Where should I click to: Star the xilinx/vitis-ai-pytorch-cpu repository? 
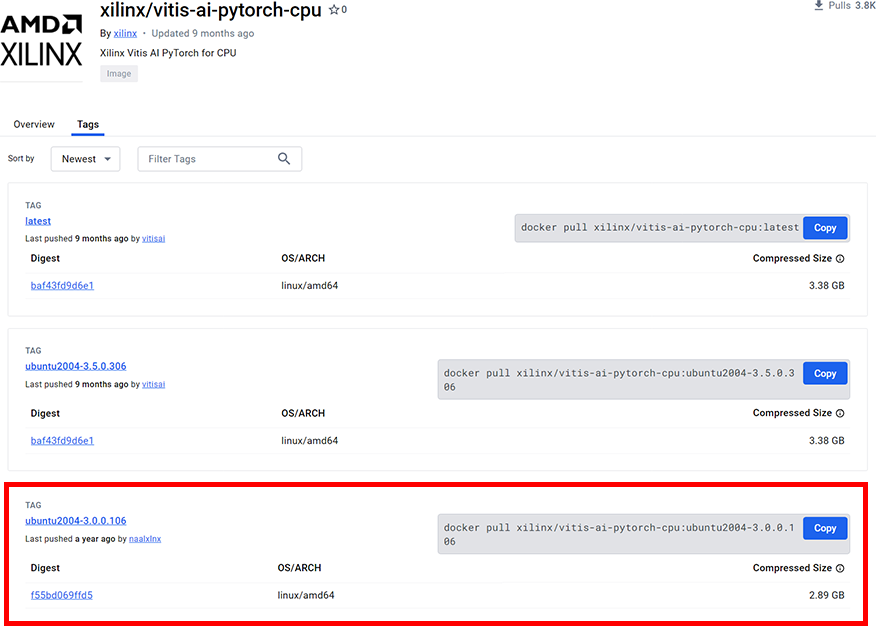click(334, 9)
